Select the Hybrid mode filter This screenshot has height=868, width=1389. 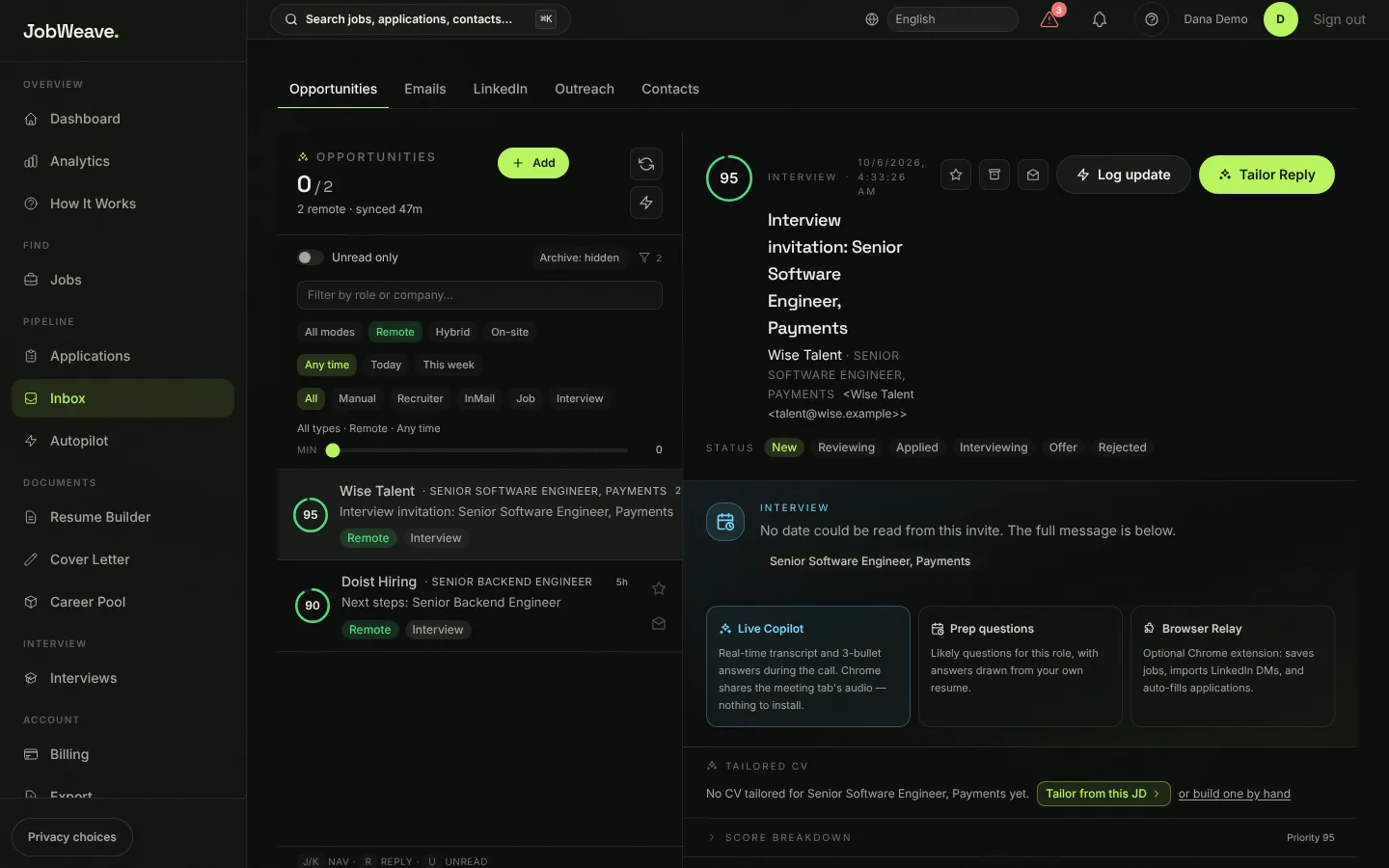pyautogui.click(x=452, y=332)
